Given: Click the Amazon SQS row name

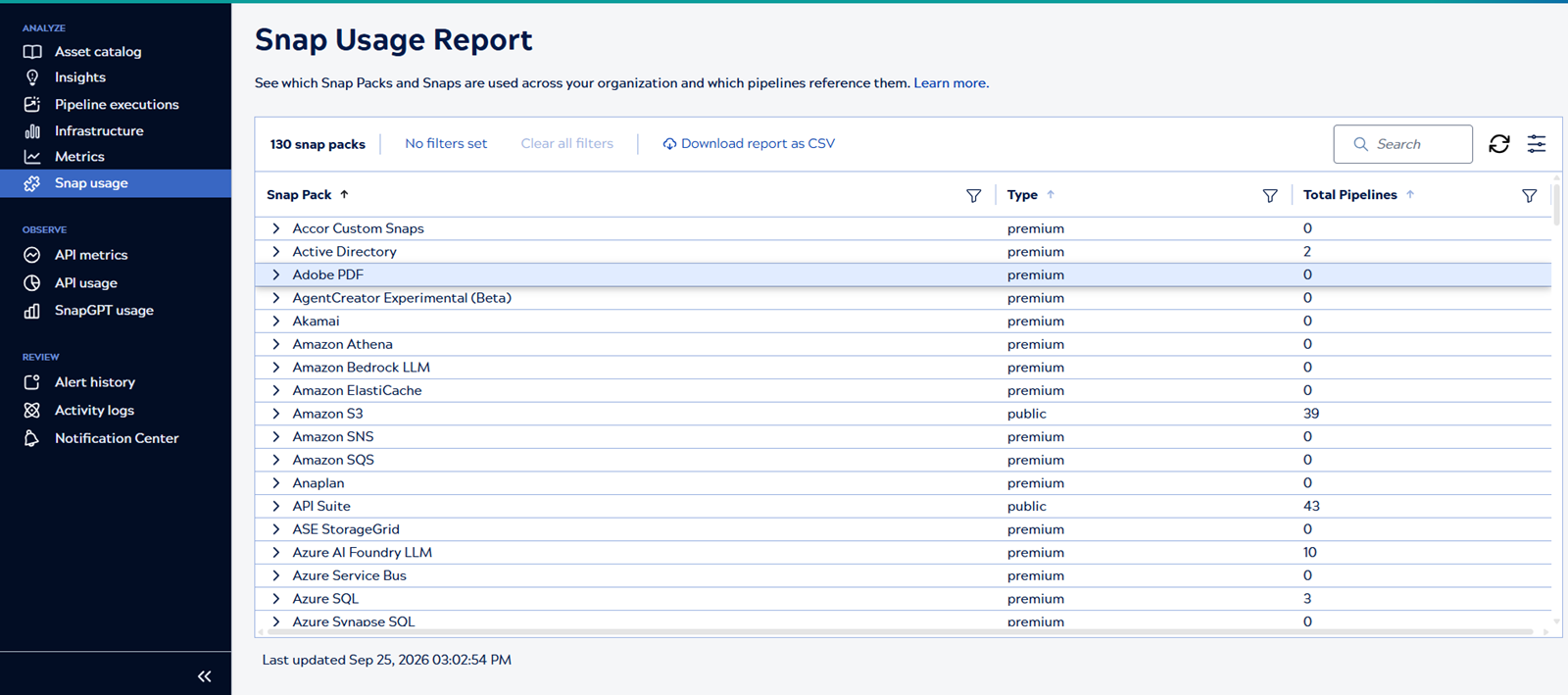Looking at the screenshot, I should click(333, 460).
